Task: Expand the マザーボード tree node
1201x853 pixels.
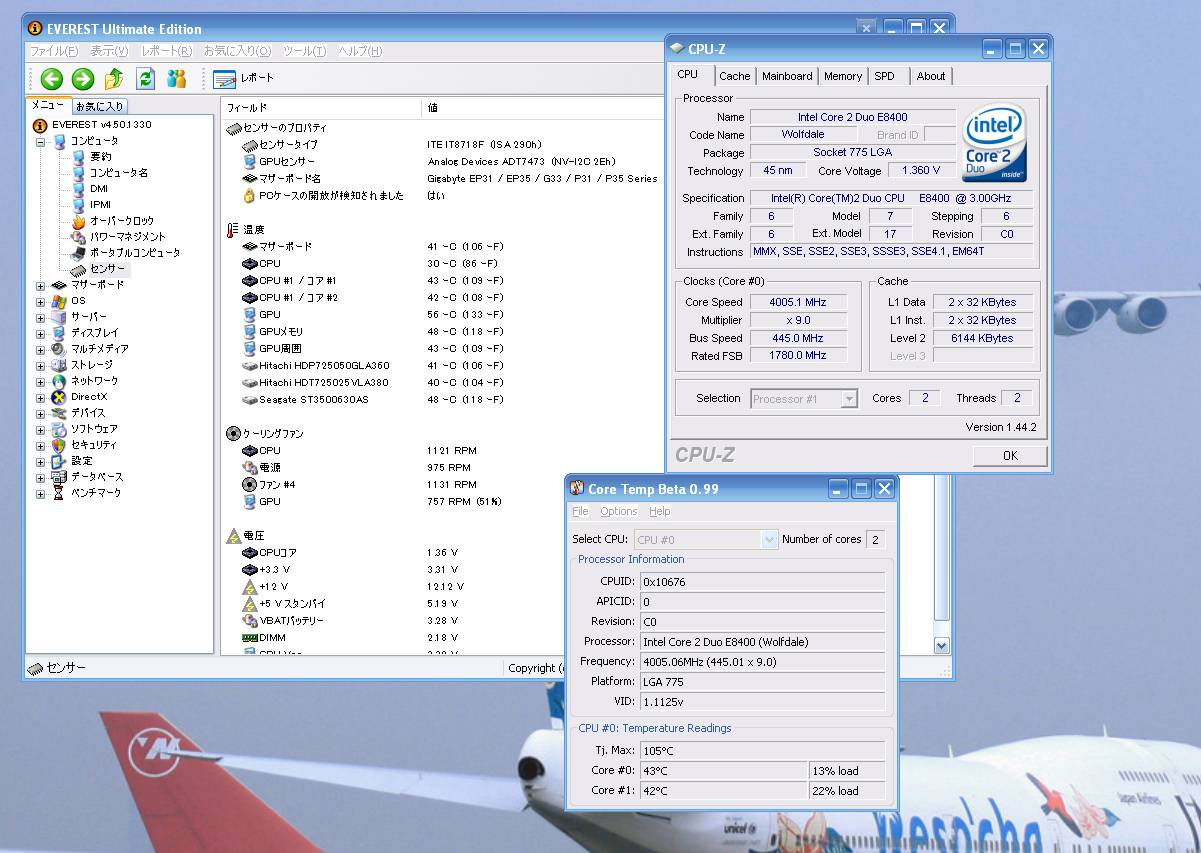Action: point(41,285)
